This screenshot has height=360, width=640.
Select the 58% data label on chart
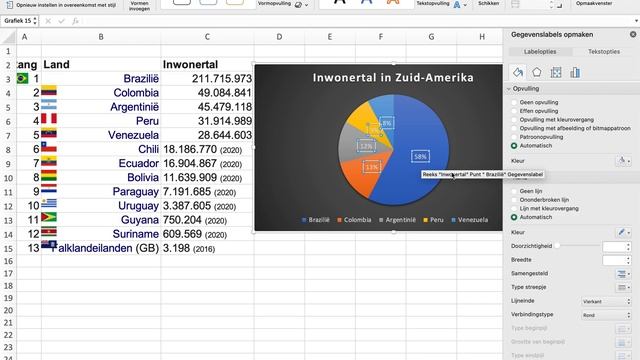point(420,156)
